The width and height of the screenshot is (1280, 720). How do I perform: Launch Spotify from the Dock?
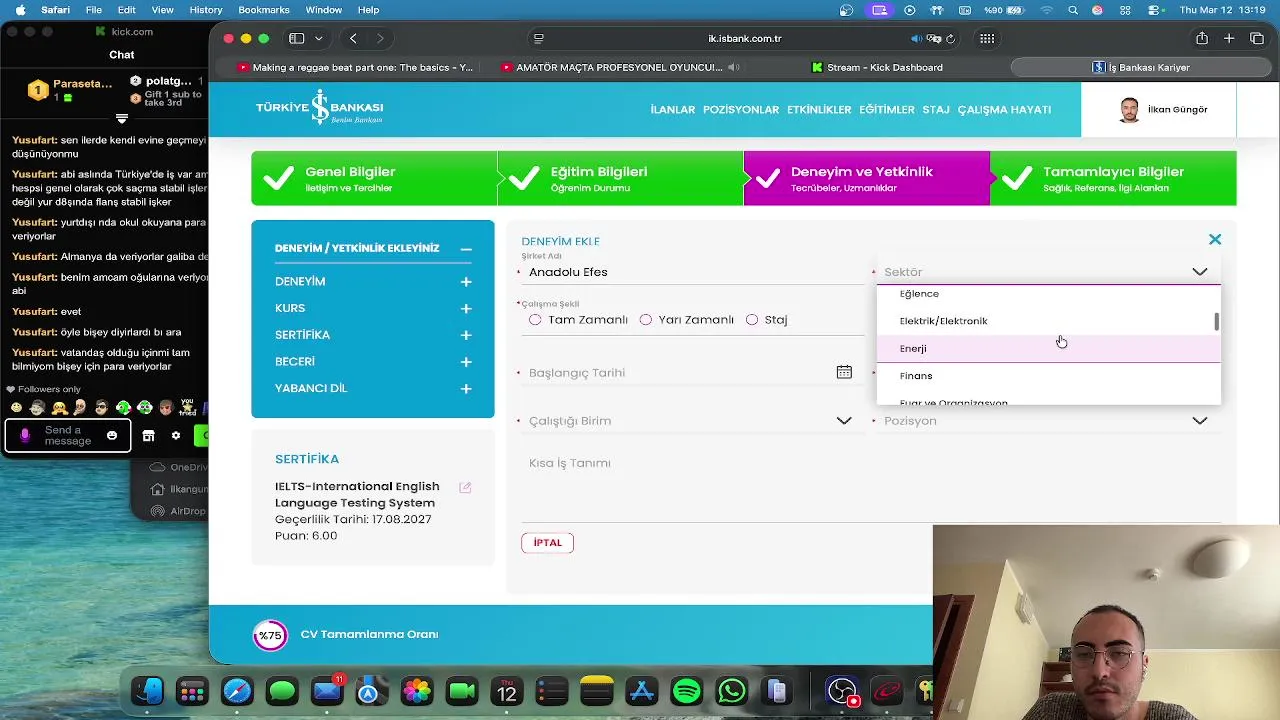coord(687,691)
